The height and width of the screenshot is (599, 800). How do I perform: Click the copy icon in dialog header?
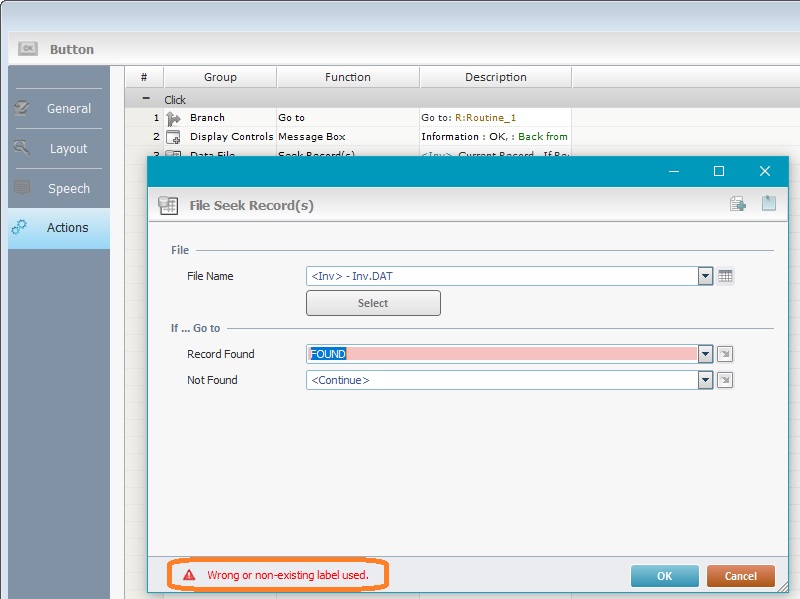pyautogui.click(x=738, y=204)
